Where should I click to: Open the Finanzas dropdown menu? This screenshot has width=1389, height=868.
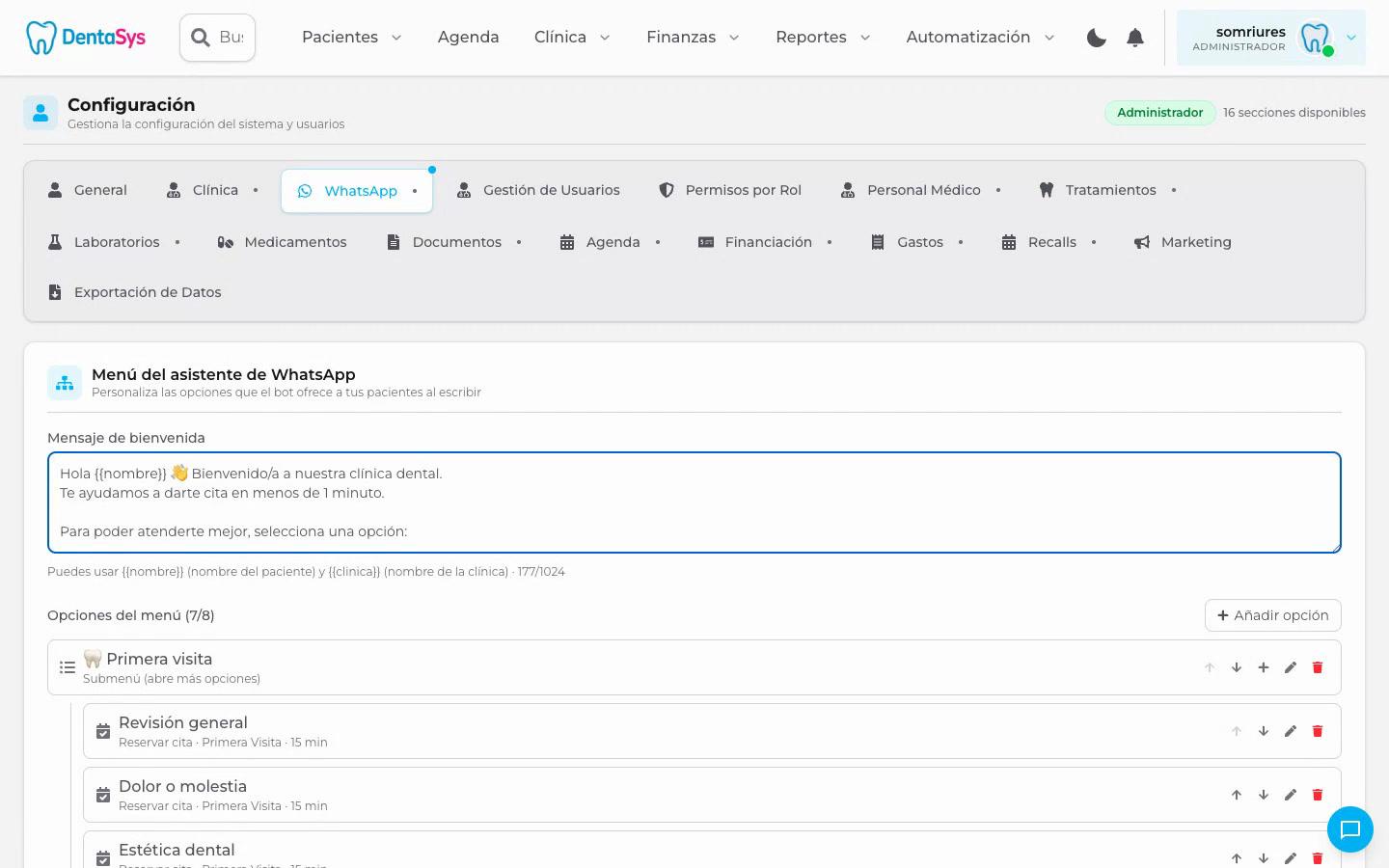pos(693,38)
